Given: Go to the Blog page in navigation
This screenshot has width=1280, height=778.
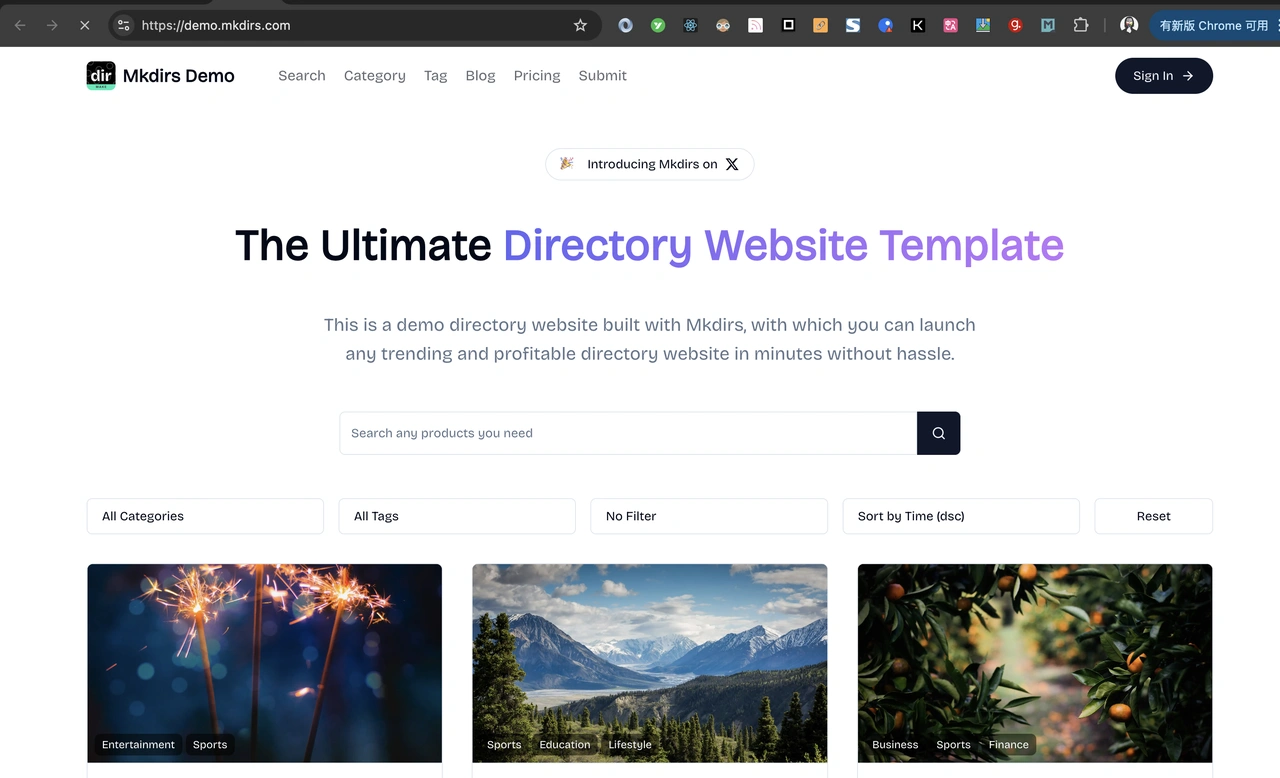Looking at the screenshot, I should (480, 76).
